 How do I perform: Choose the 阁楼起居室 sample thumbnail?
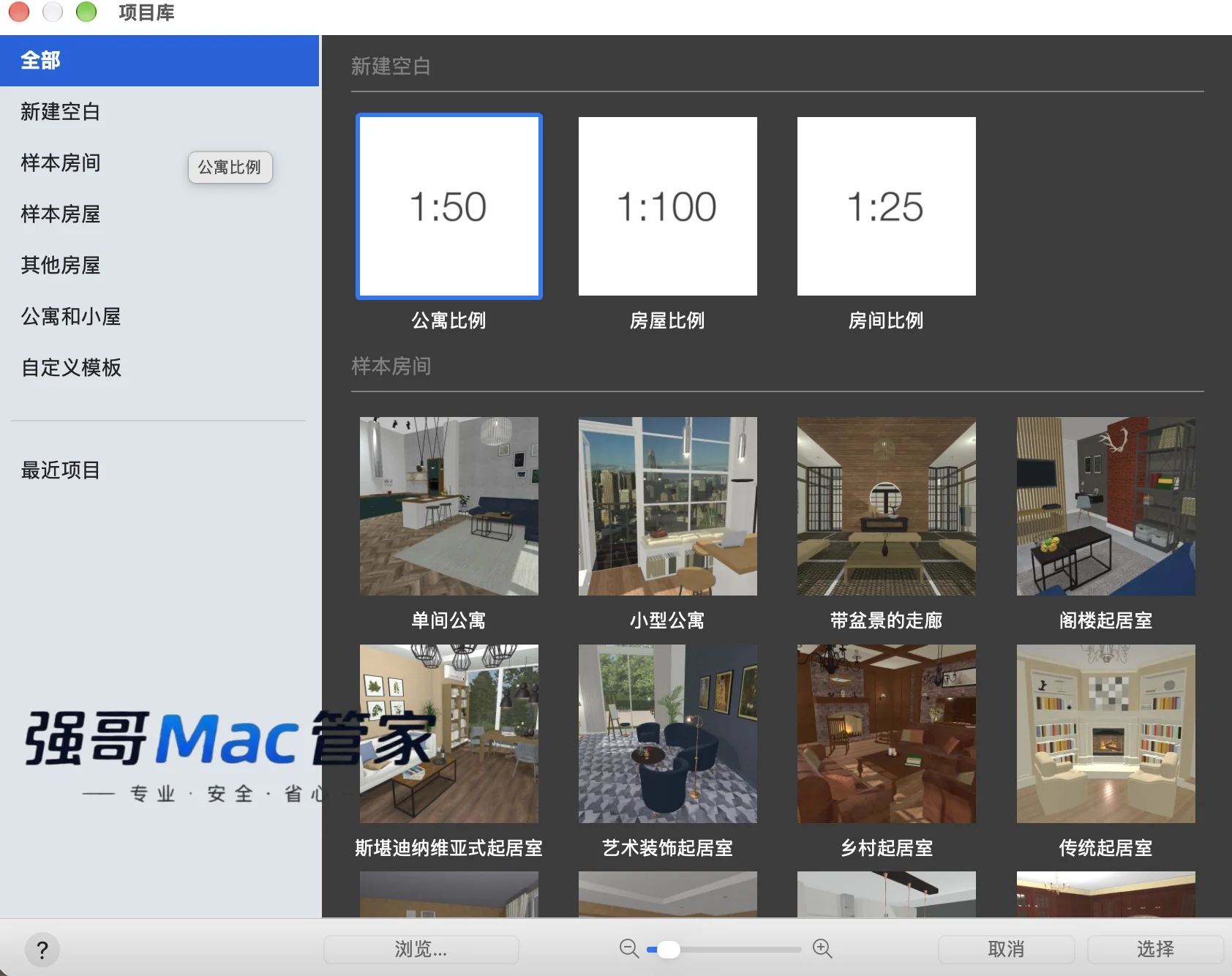point(1105,506)
